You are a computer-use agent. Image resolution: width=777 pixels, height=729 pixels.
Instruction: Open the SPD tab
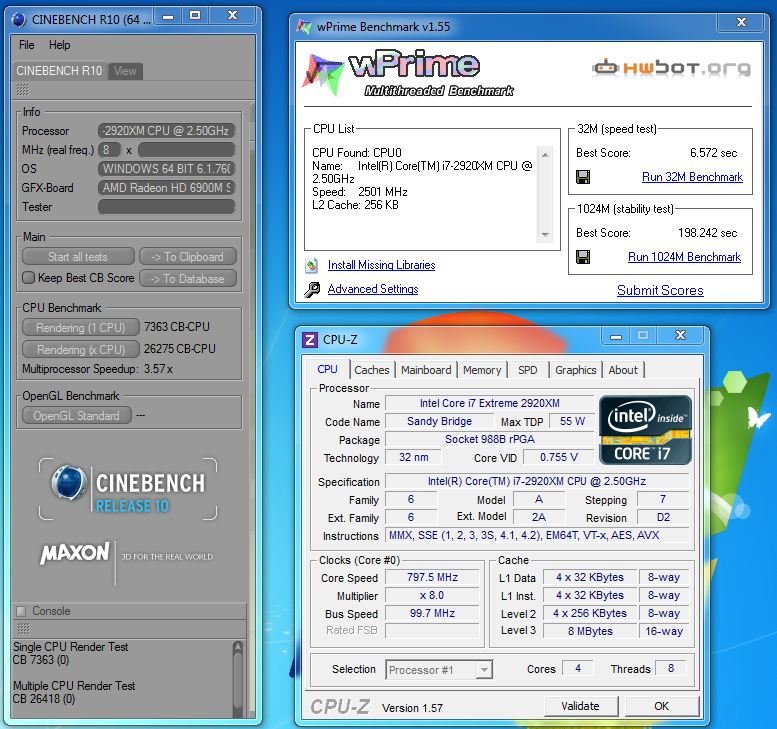tap(528, 370)
